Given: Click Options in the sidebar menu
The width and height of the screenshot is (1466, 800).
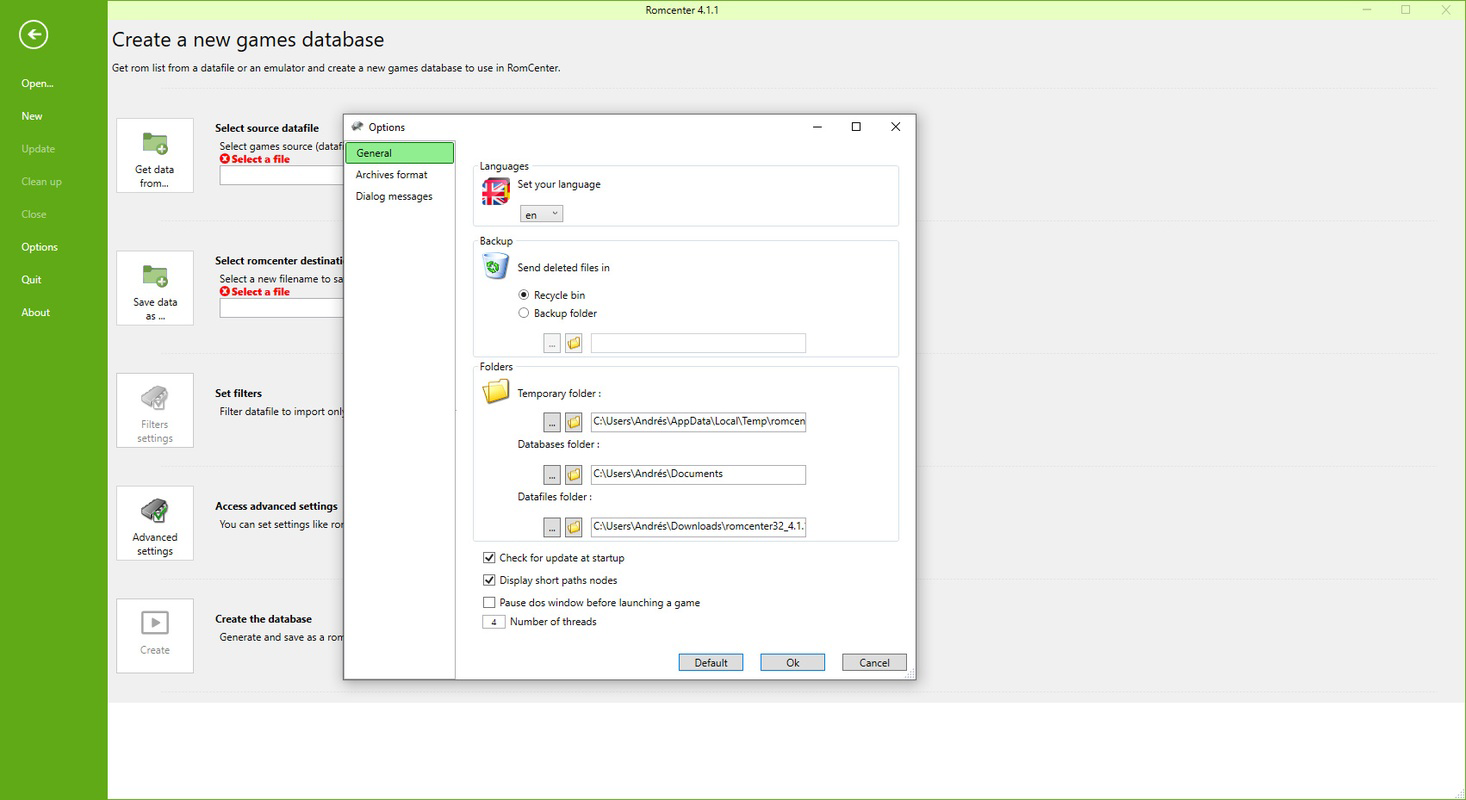Looking at the screenshot, I should [x=40, y=247].
